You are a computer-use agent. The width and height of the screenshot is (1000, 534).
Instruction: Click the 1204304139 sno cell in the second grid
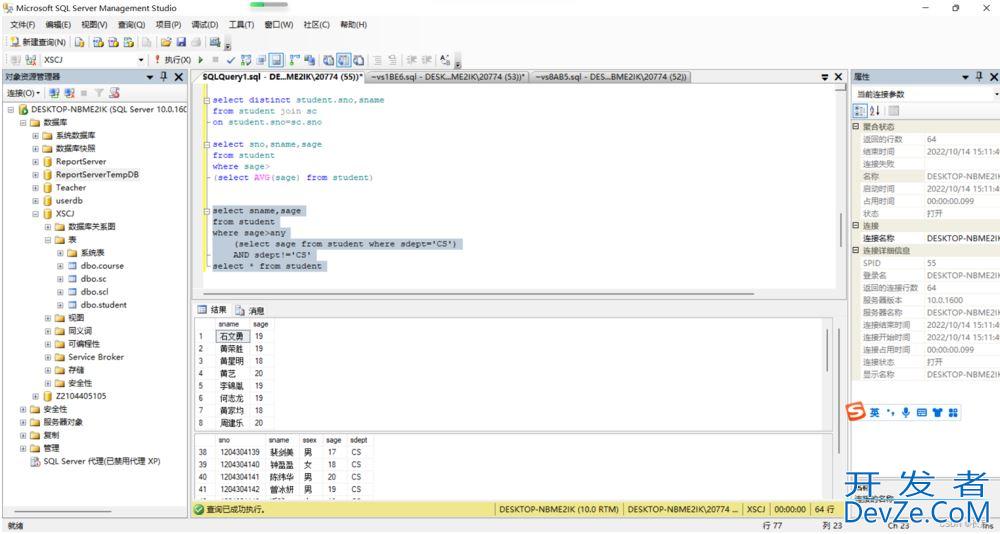click(240, 452)
